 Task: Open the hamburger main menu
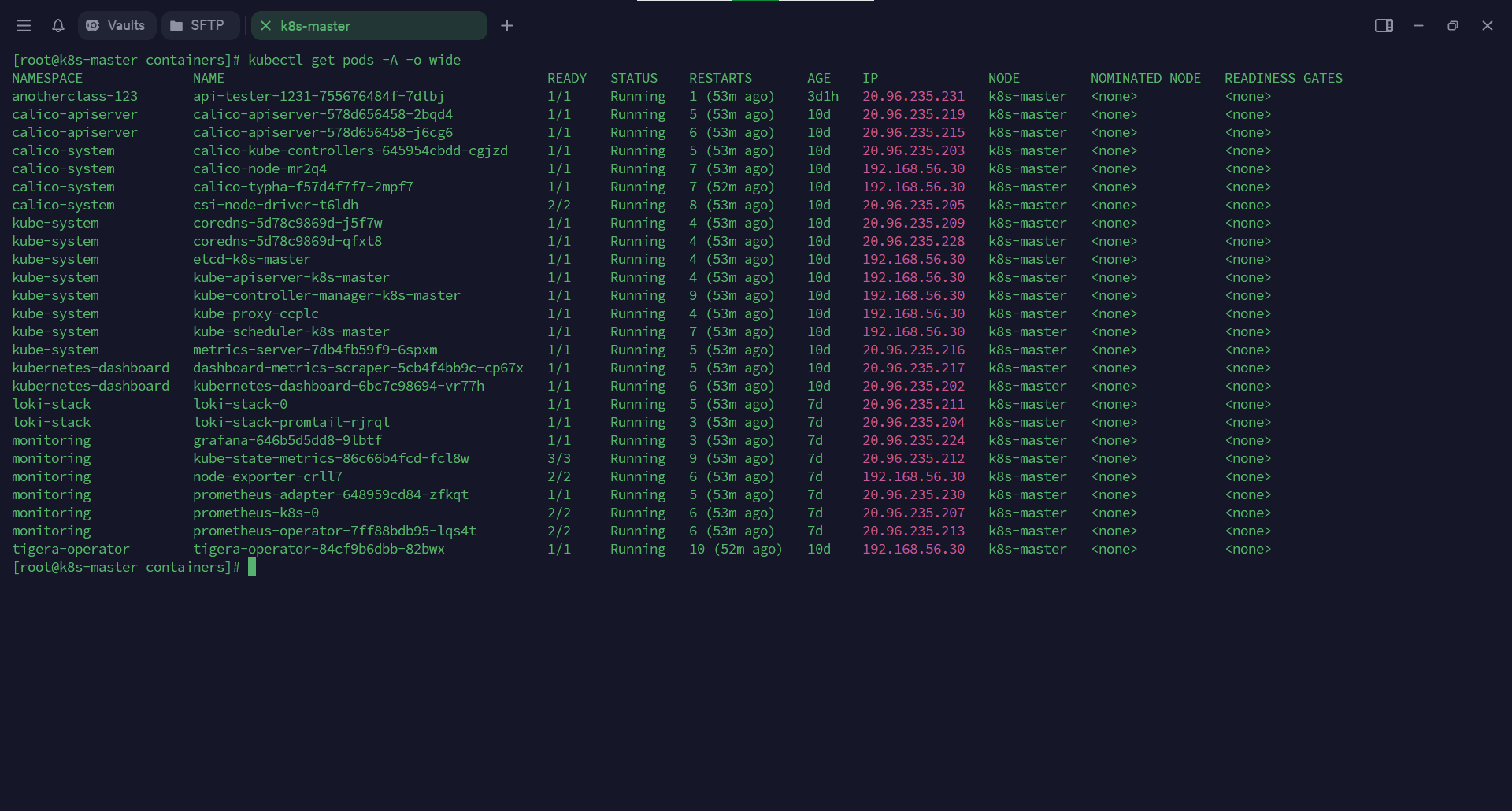pyautogui.click(x=24, y=26)
